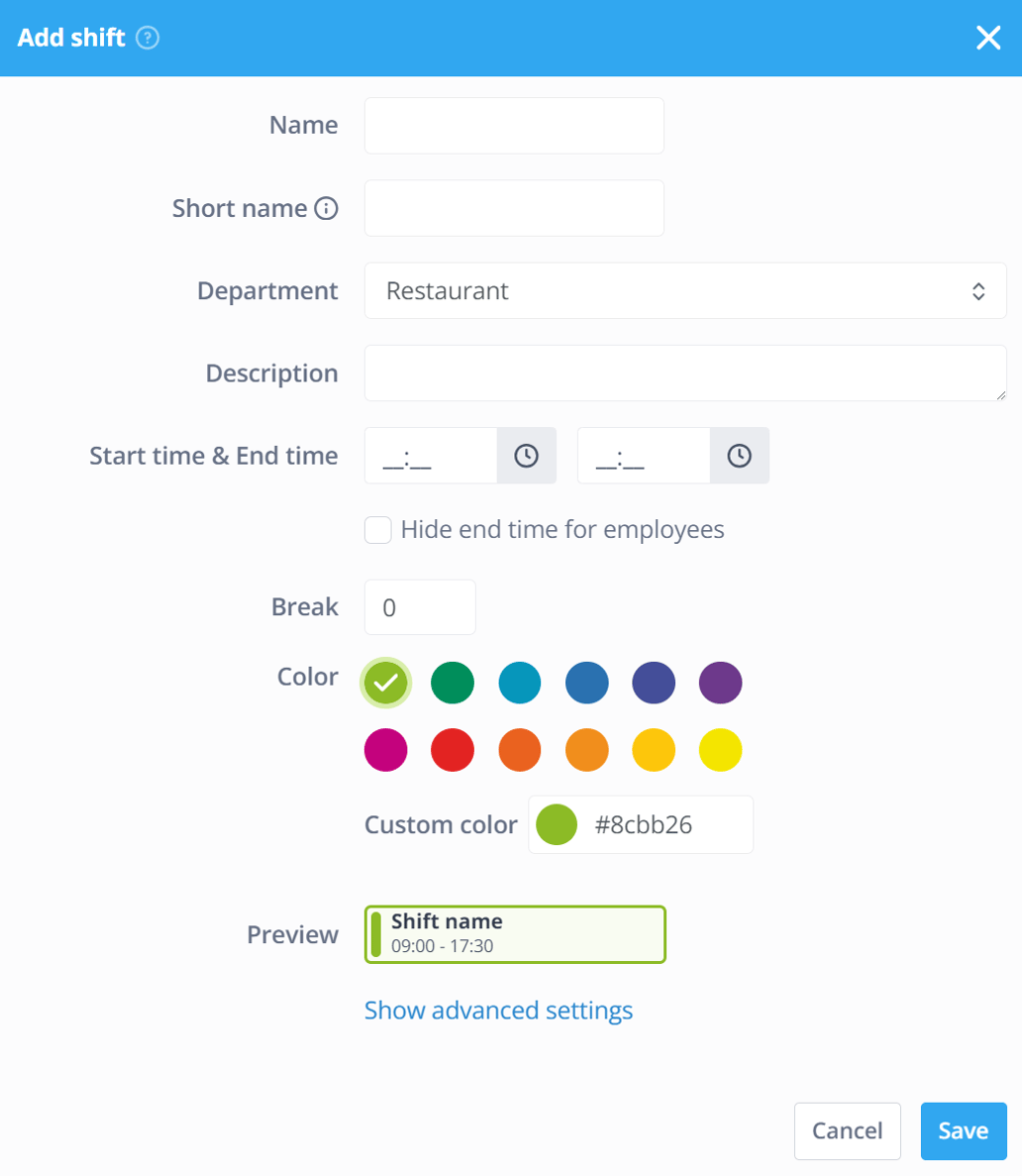Select the magenta color swatch
The height and width of the screenshot is (1176, 1022).
tap(385, 750)
